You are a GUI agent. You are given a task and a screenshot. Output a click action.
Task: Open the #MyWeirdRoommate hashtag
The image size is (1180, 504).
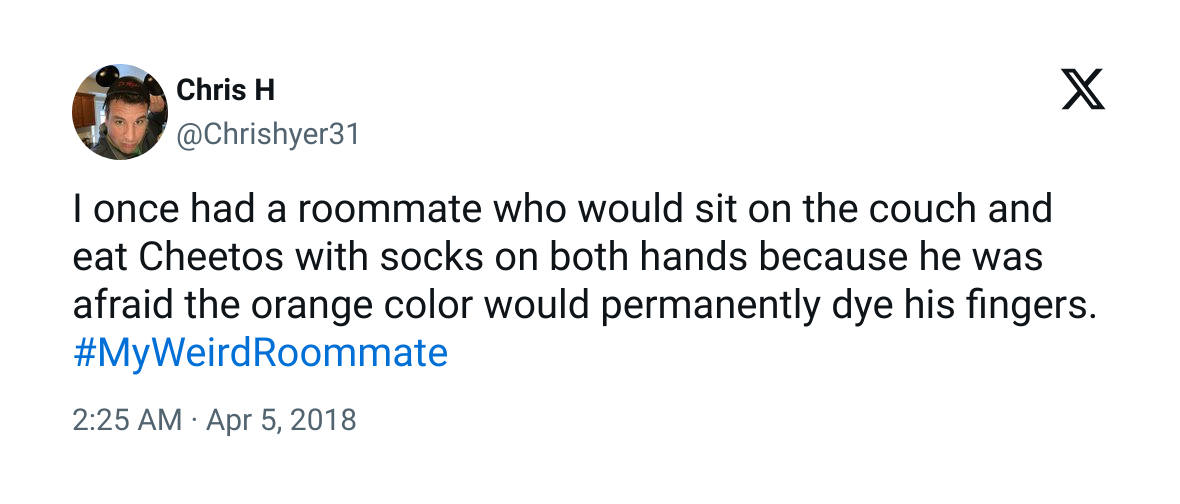(260, 352)
